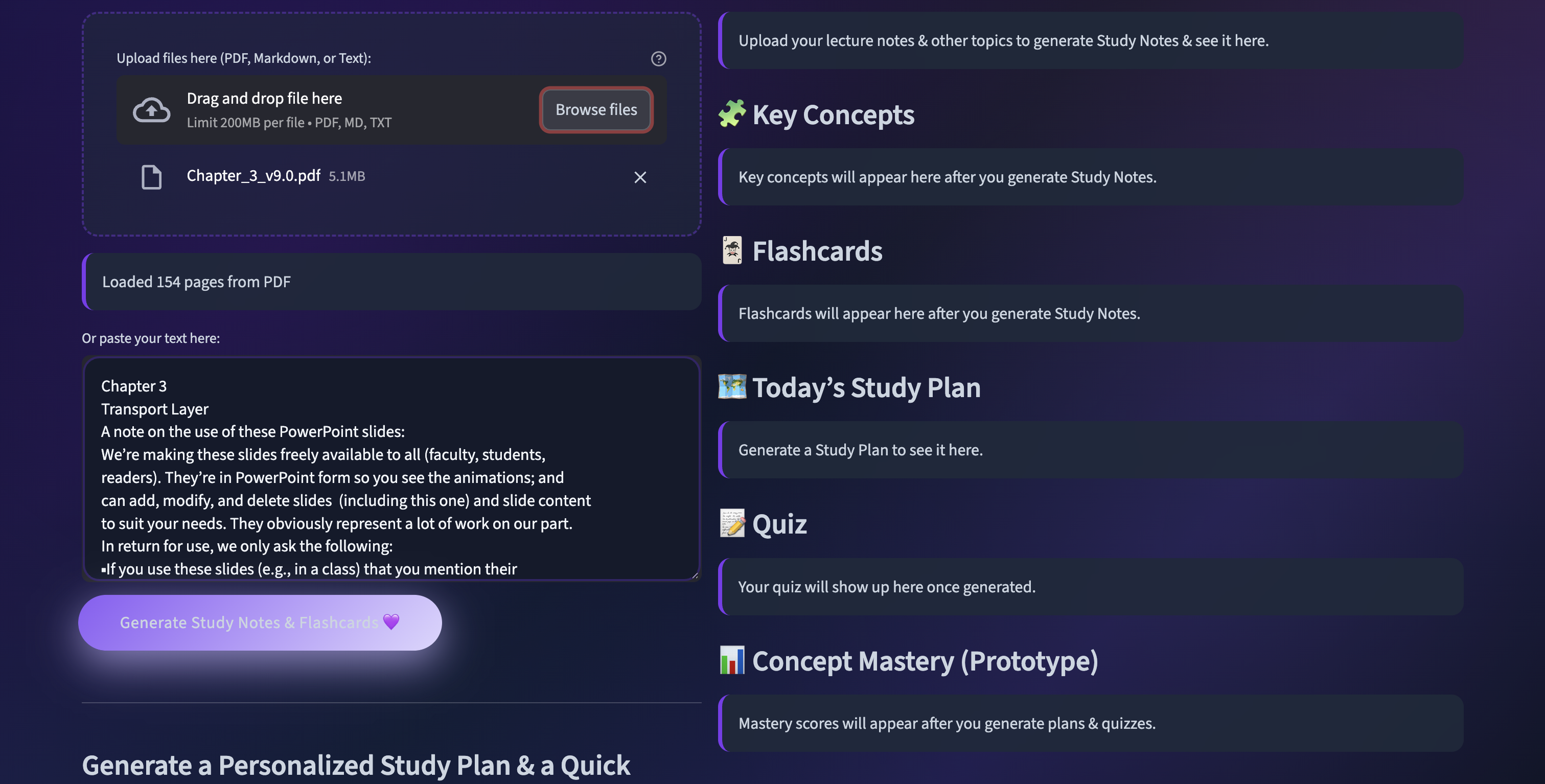Click the Quiz memo pencil icon
Viewport: 1545px width, 784px height.
(x=732, y=524)
